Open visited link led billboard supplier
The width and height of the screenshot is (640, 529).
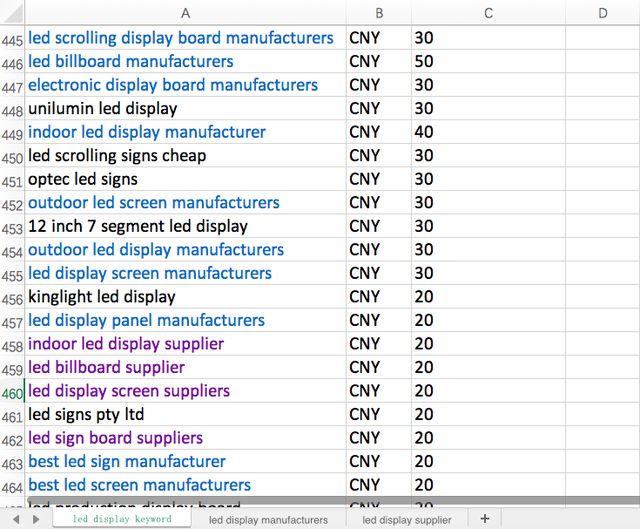coord(106,367)
